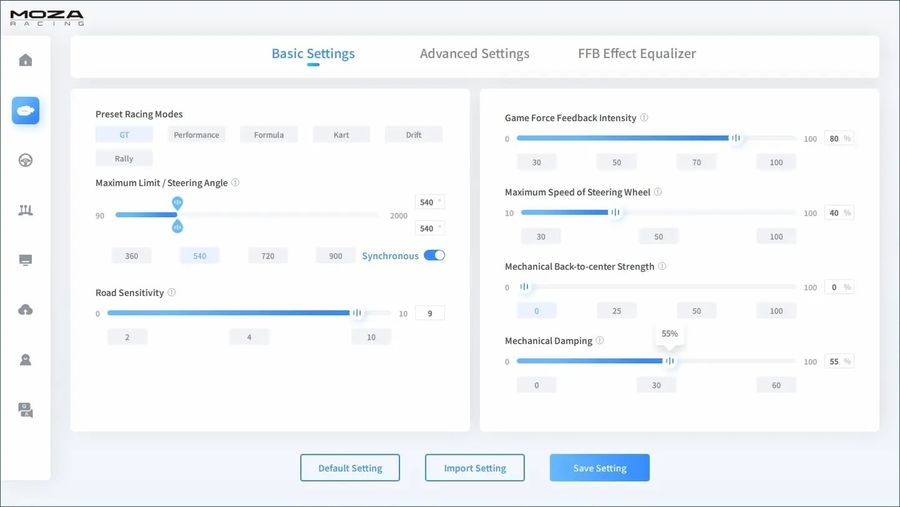
Task: Click Default Setting button
Action: [x=350, y=468]
